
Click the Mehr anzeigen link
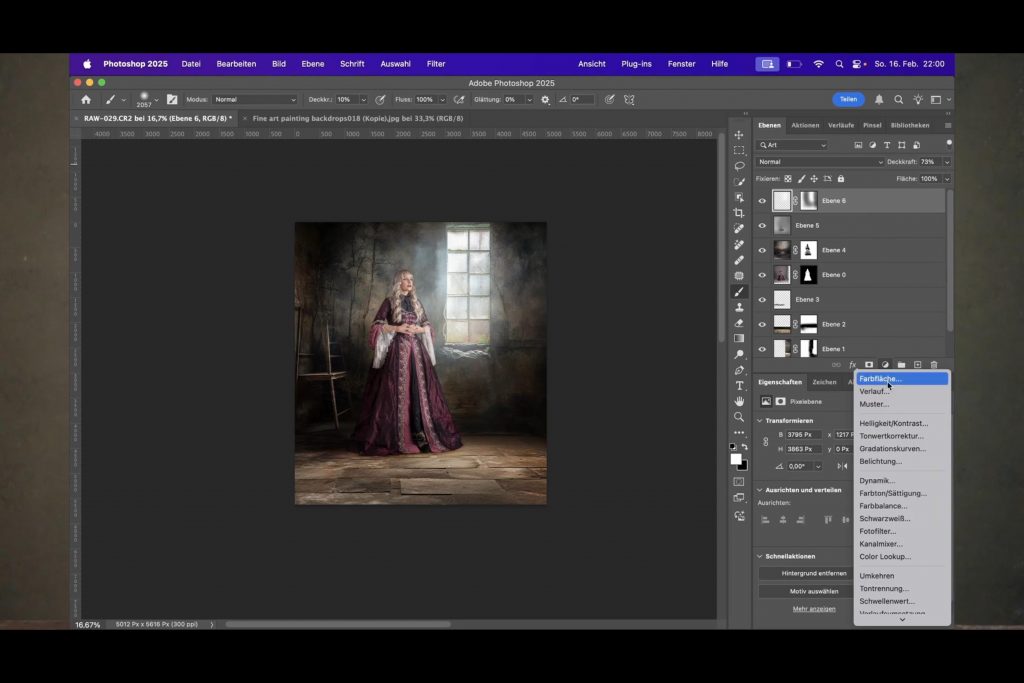(x=814, y=609)
